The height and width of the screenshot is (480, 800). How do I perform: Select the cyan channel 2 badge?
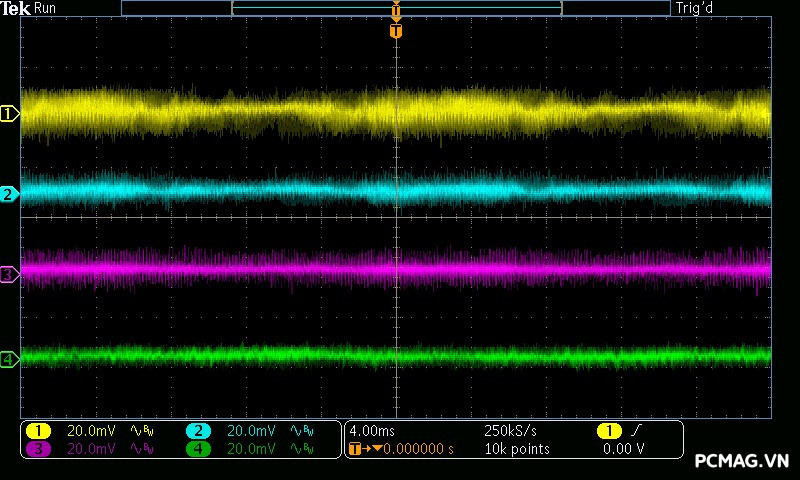(199, 431)
